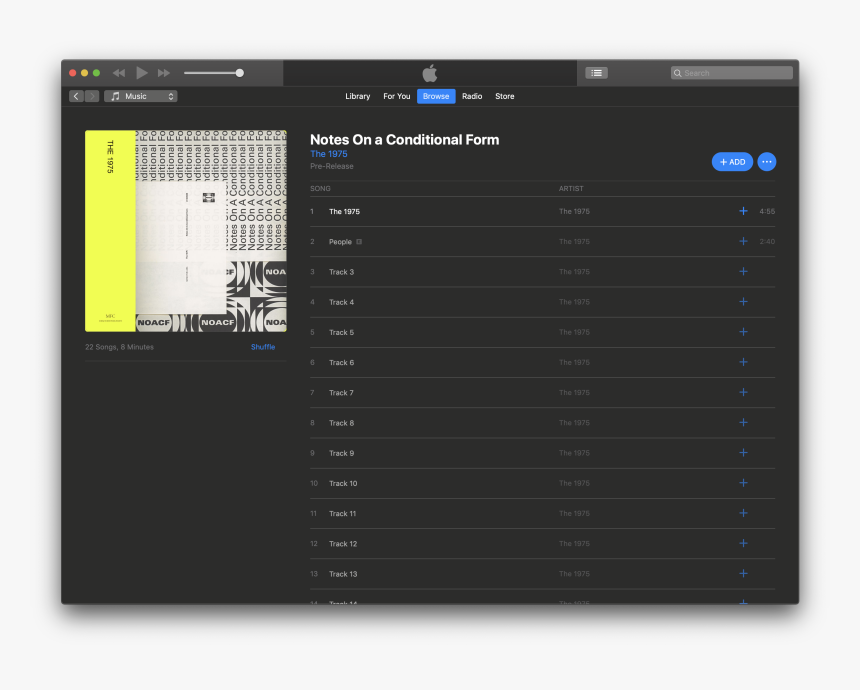Go back with the back chevron
The width and height of the screenshot is (860, 690).
76,96
